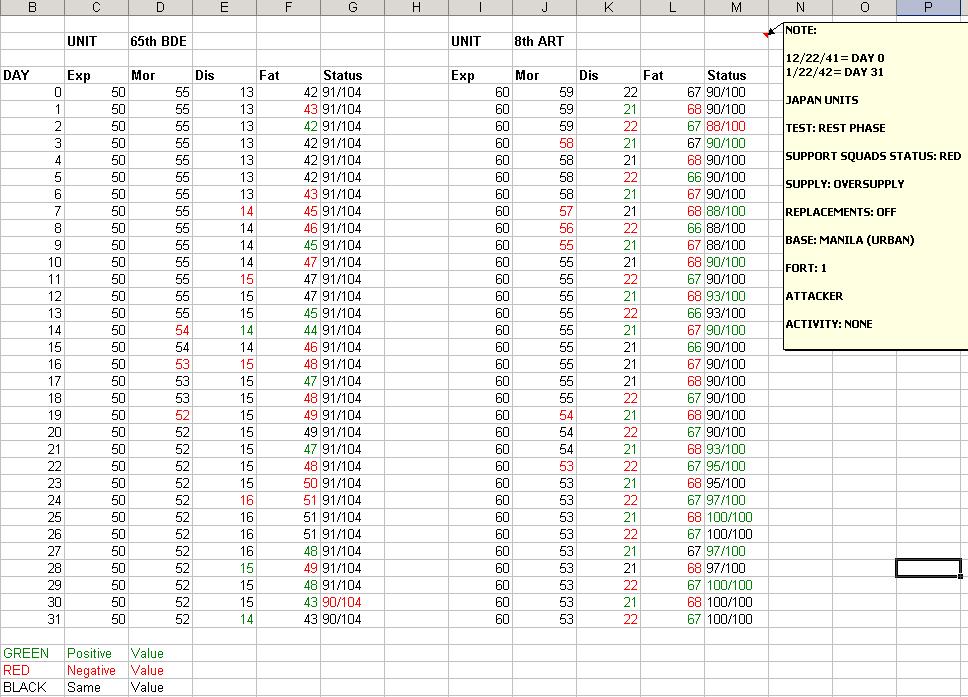Click the Status header for 8th ART

(736, 75)
